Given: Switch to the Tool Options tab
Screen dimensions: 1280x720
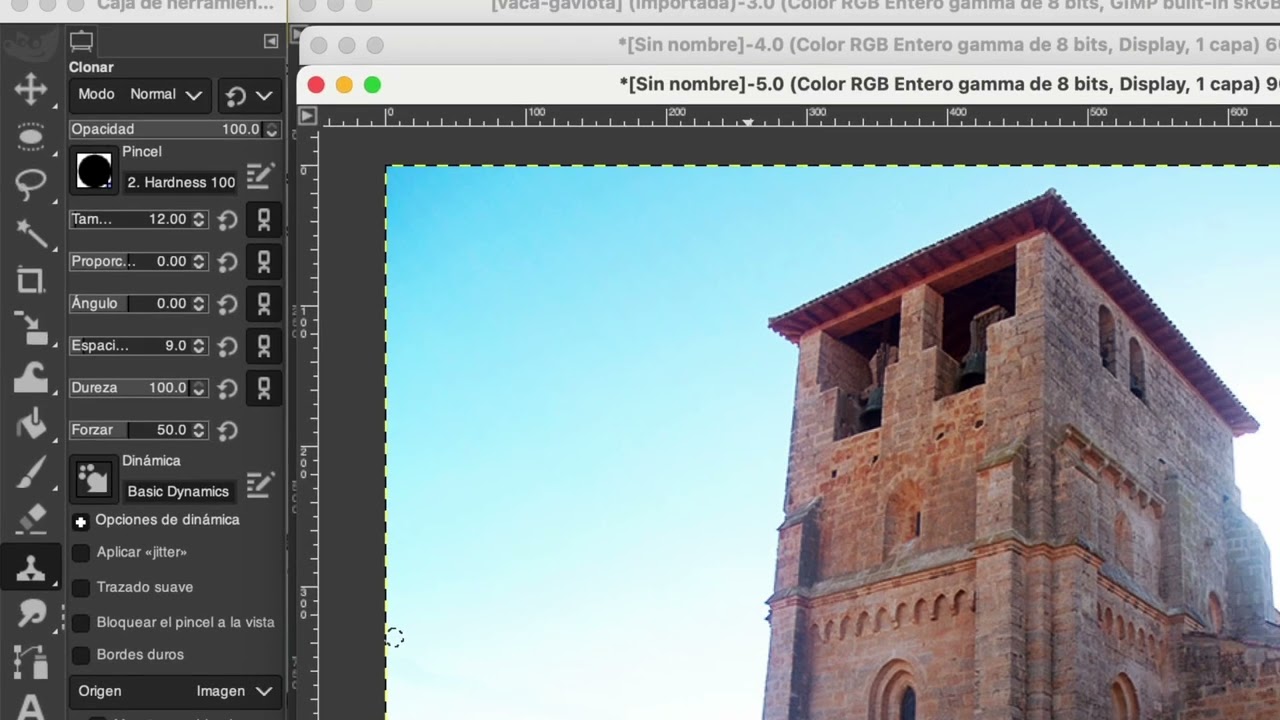Looking at the screenshot, I should pos(81,41).
